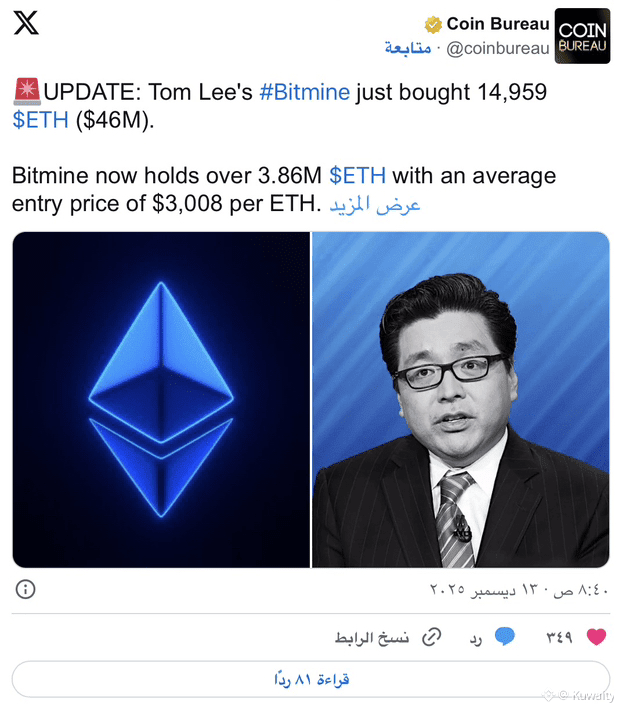622x711 pixels.
Task: Open the Tom Lee photo
Action: (461, 399)
